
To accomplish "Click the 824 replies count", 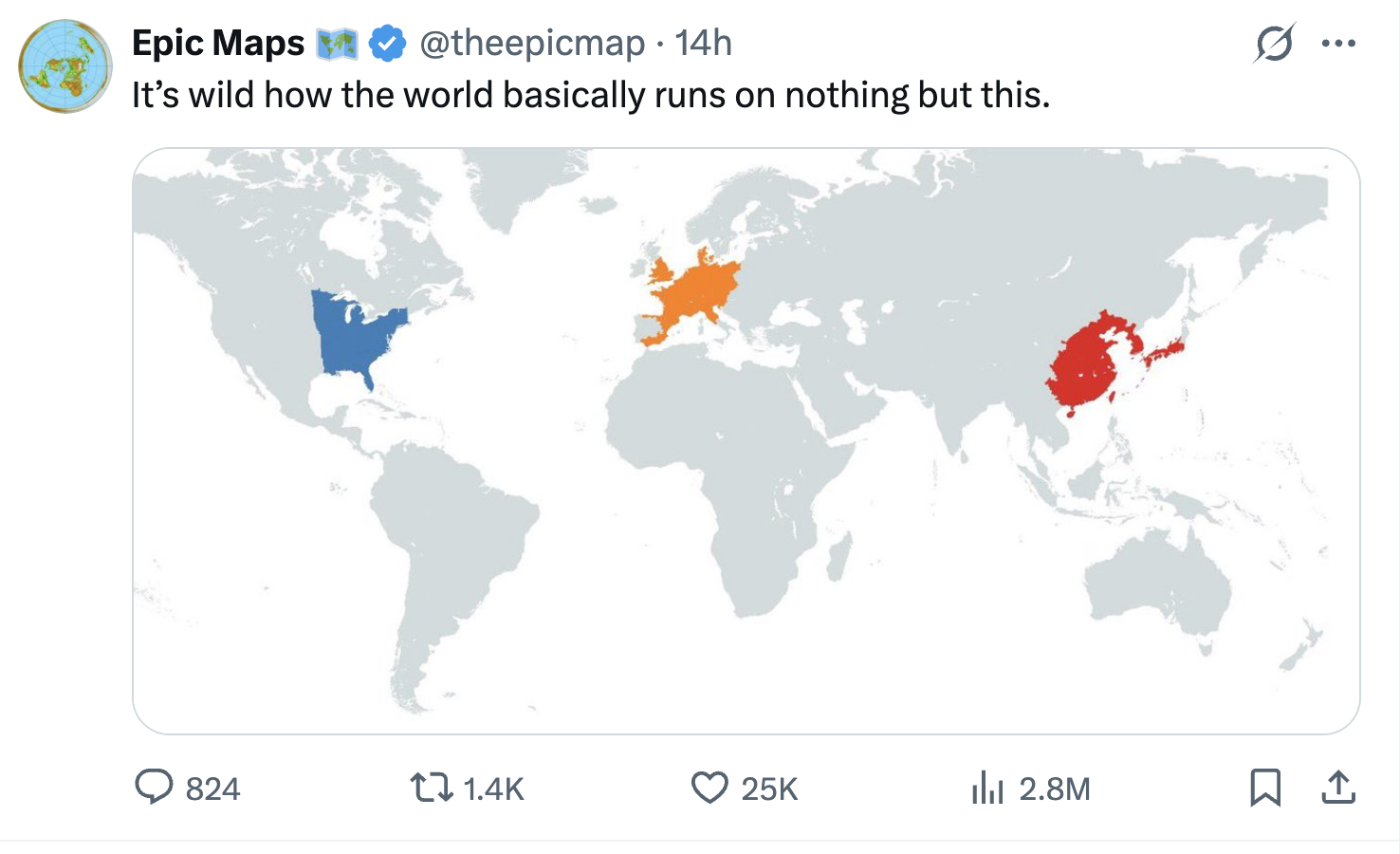I will (212, 789).
